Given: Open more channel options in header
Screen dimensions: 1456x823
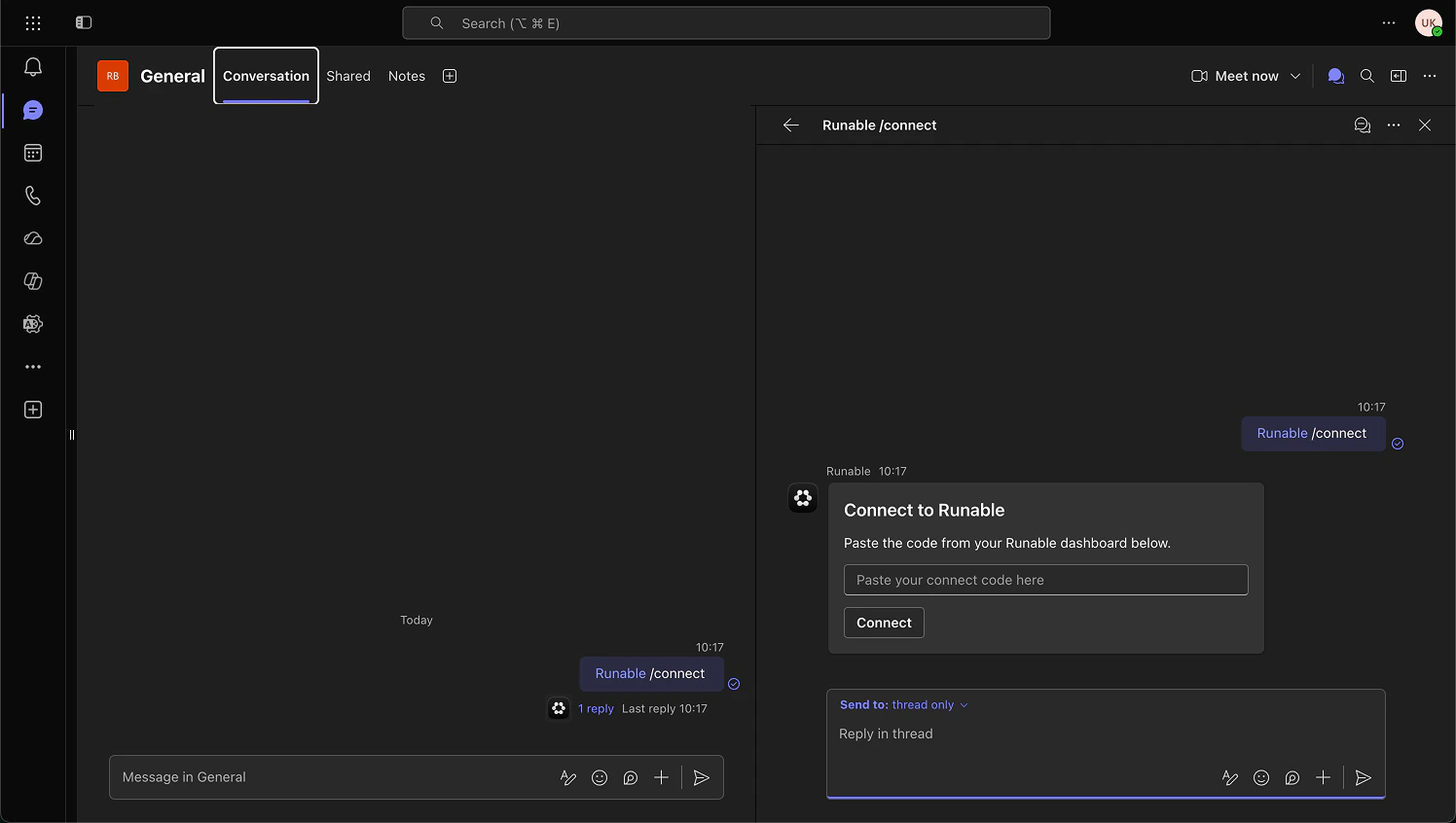Looking at the screenshot, I should [1430, 76].
